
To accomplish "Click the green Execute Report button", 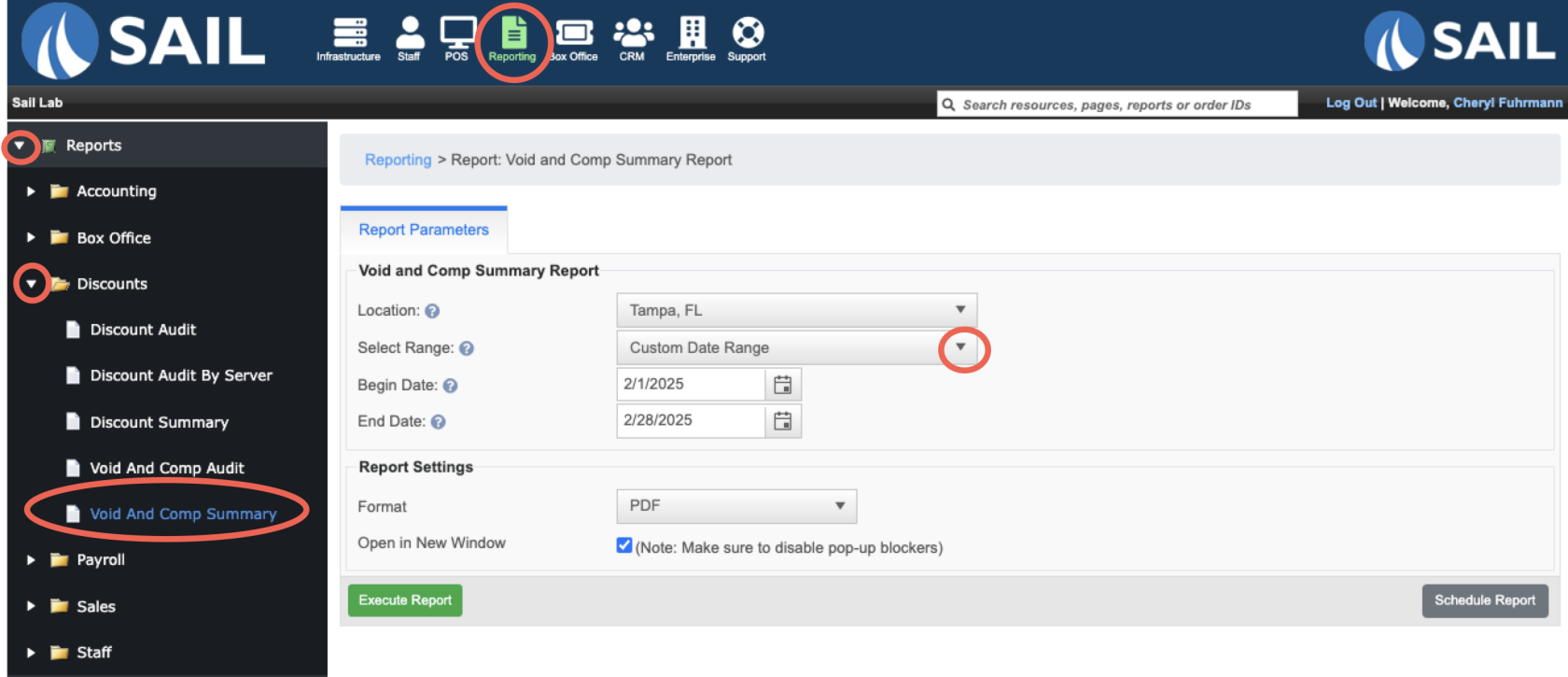I will point(405,600).
